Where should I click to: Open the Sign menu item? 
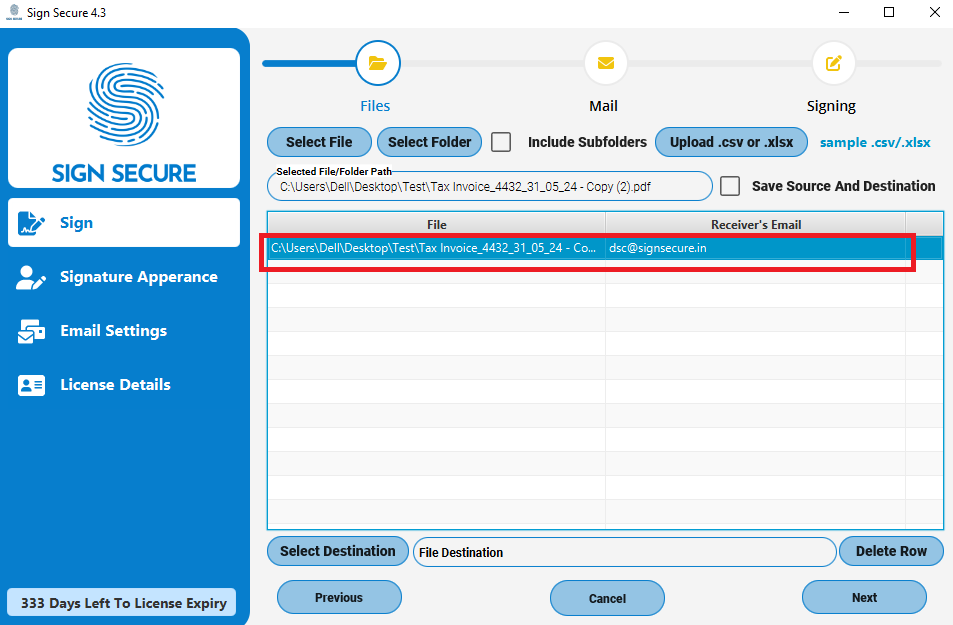pos(124,223)
